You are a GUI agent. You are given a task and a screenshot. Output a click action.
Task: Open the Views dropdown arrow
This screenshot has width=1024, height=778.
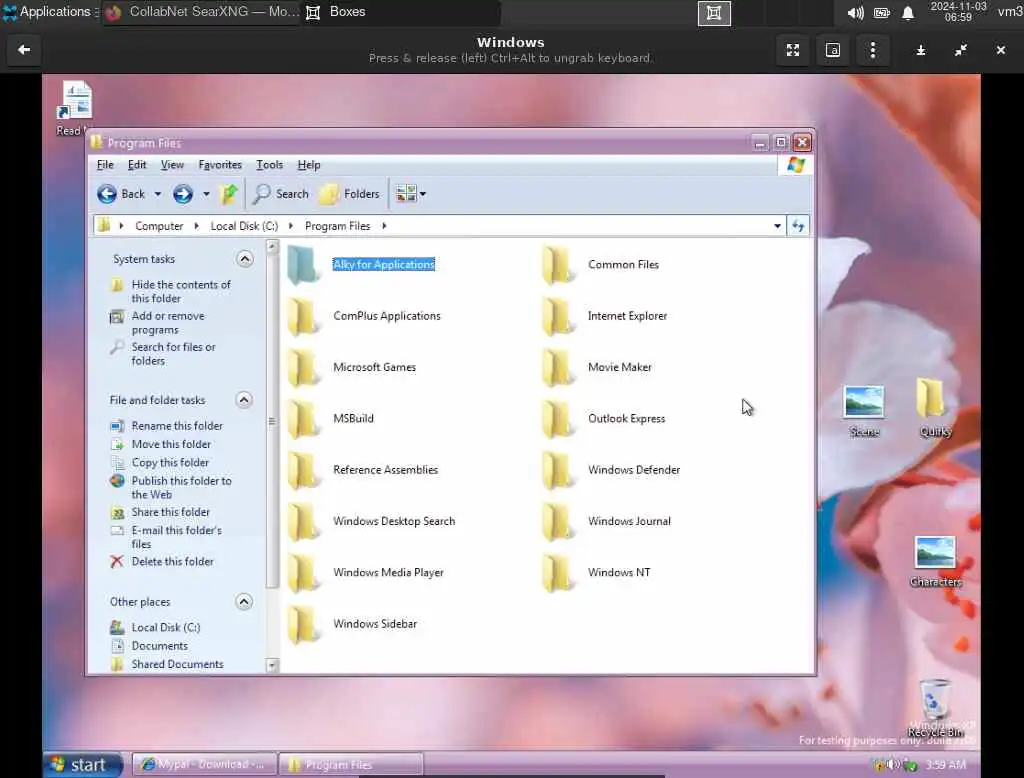pyautogui.click(x=423, y=194)
